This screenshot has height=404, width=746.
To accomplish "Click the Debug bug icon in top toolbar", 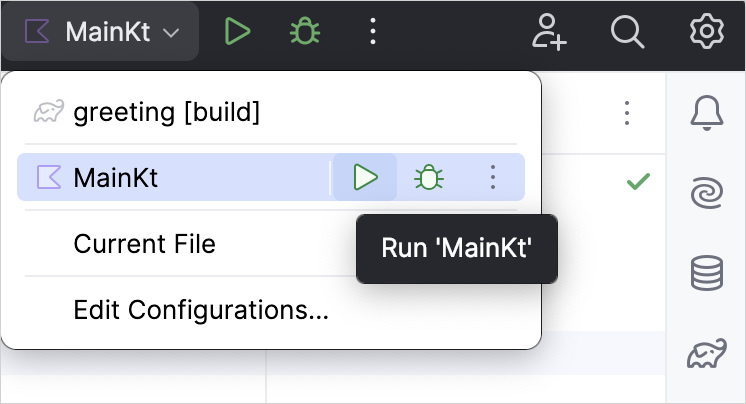I will pos(305,32).
